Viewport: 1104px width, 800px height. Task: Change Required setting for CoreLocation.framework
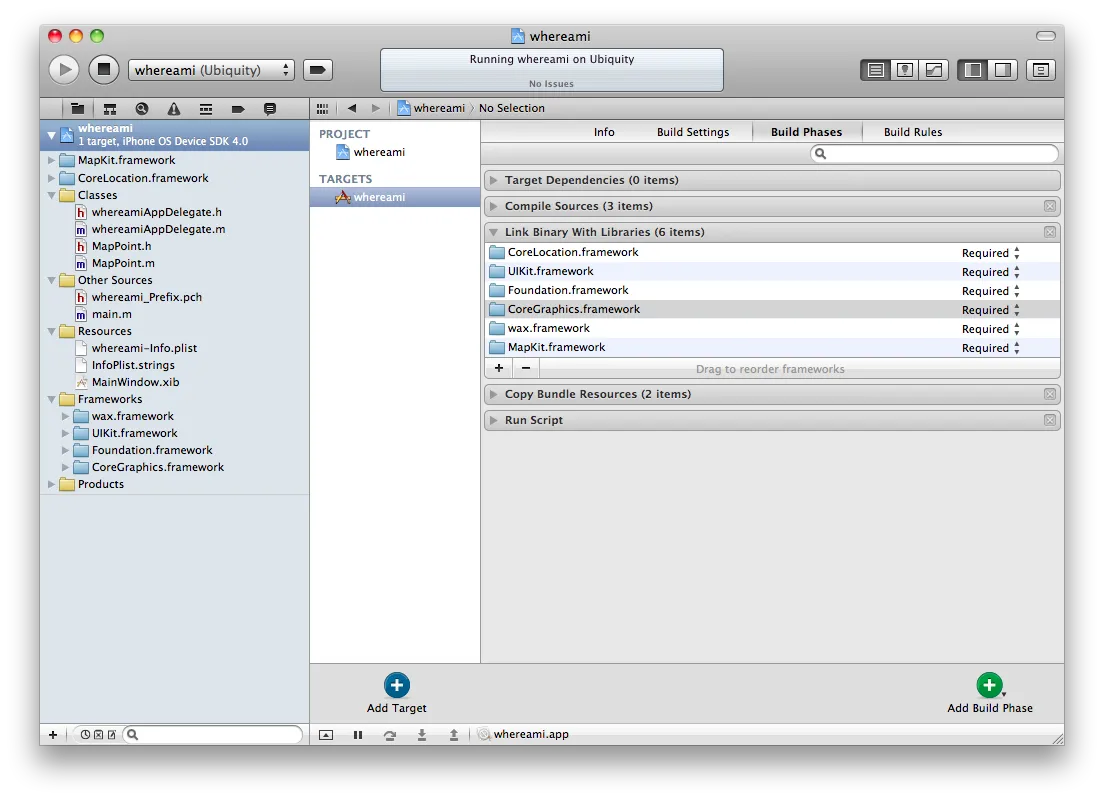pos(991,253)
